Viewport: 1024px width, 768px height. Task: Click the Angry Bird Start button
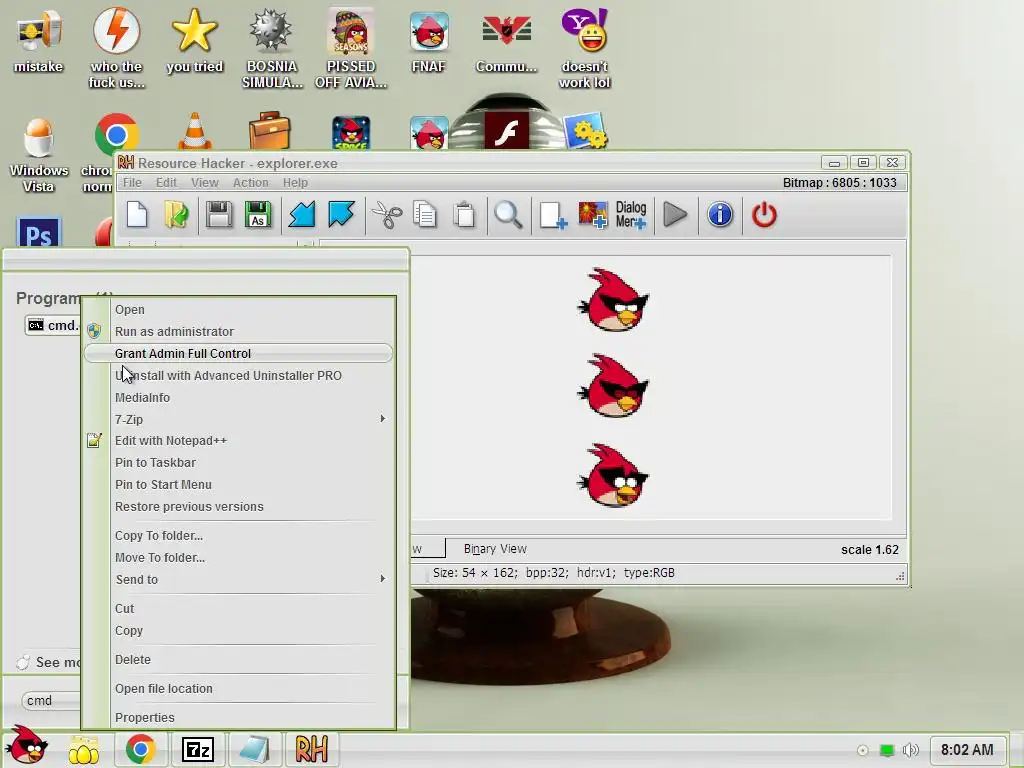coord(25,745)
